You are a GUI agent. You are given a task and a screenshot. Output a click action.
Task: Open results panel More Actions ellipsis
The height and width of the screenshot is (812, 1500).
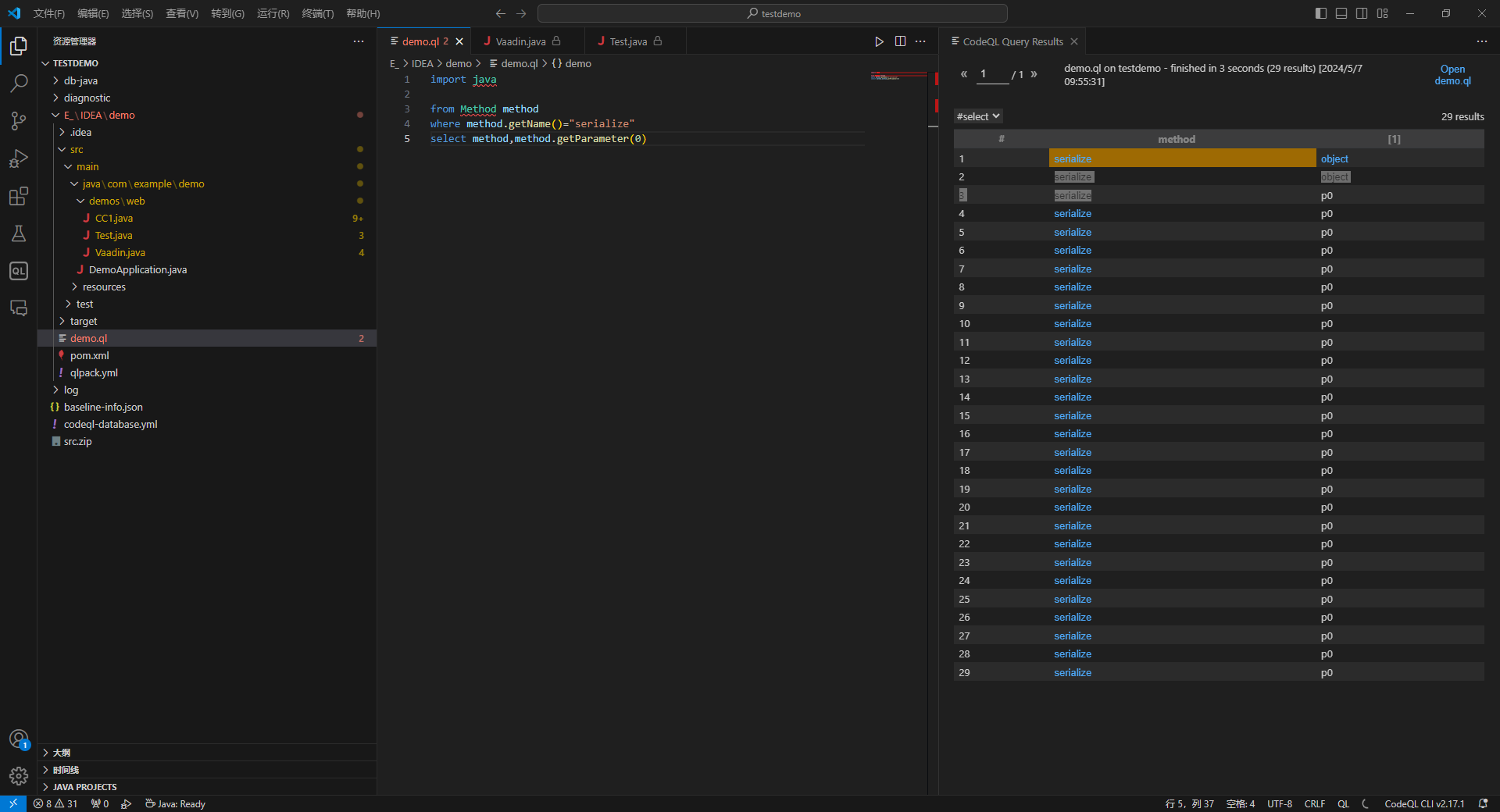[x=1482, y=41]
